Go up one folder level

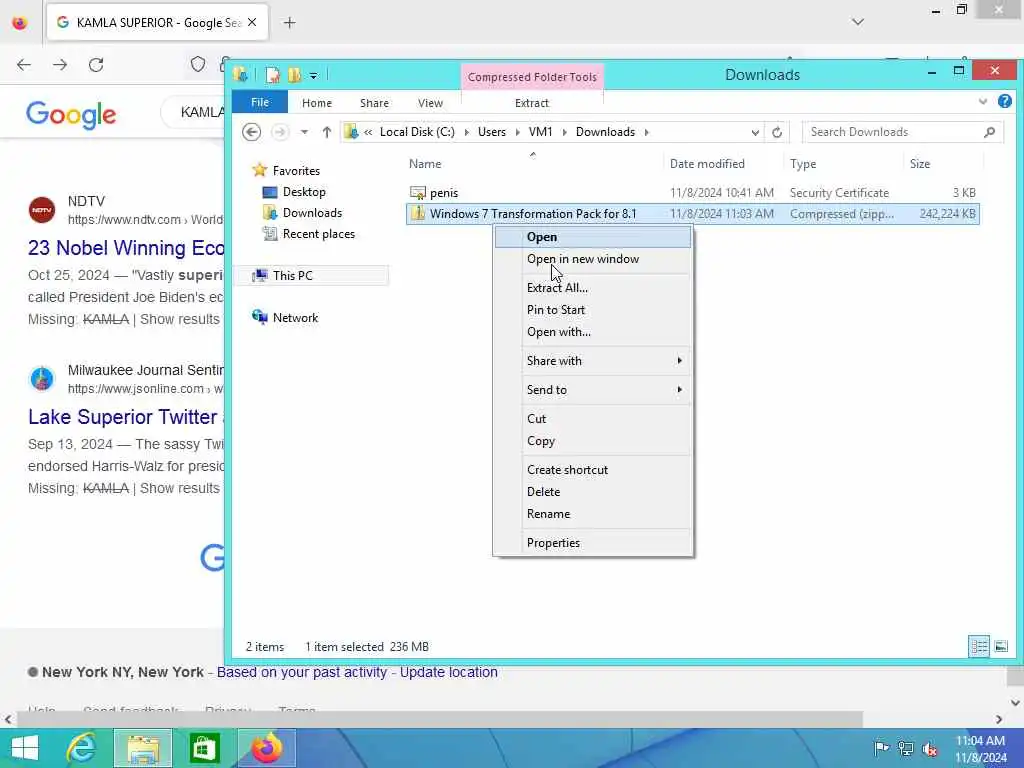click(x=327, y=132)
